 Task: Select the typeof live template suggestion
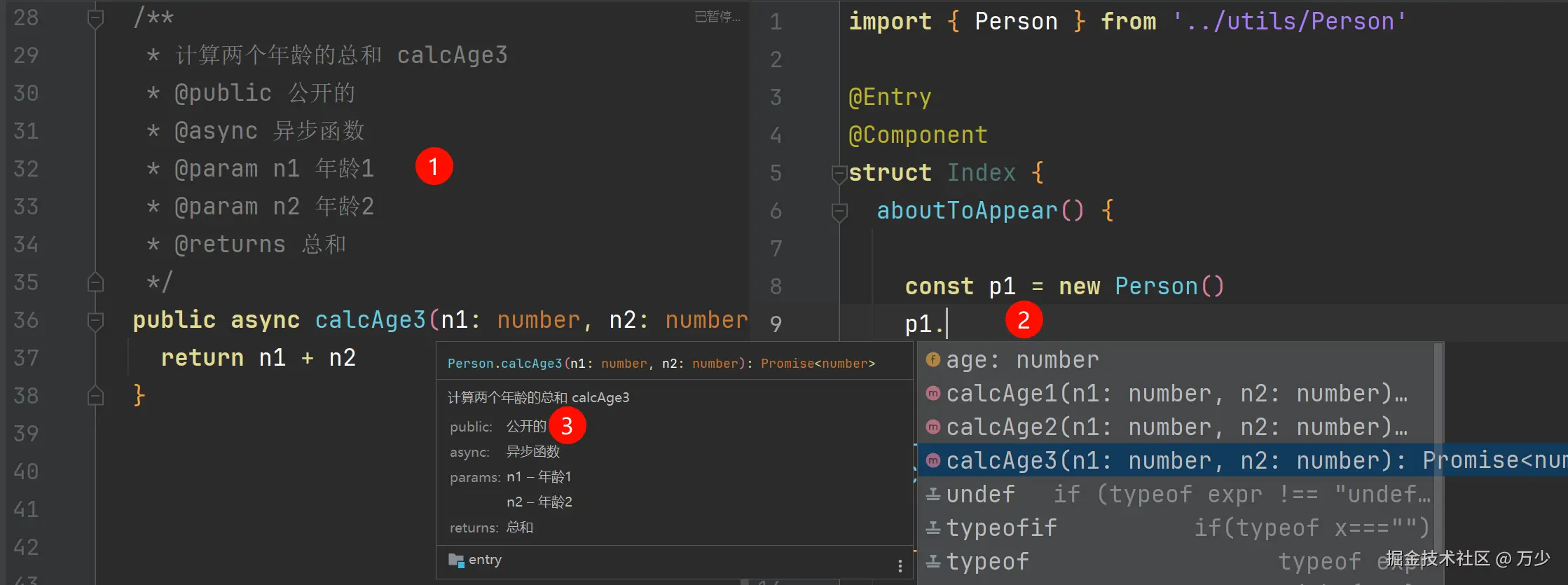(x=1177, y=561)
